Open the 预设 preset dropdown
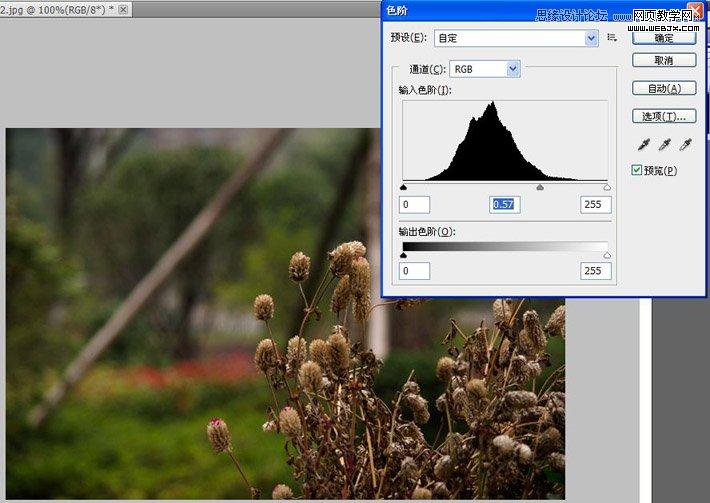 [x=516, y=38]
